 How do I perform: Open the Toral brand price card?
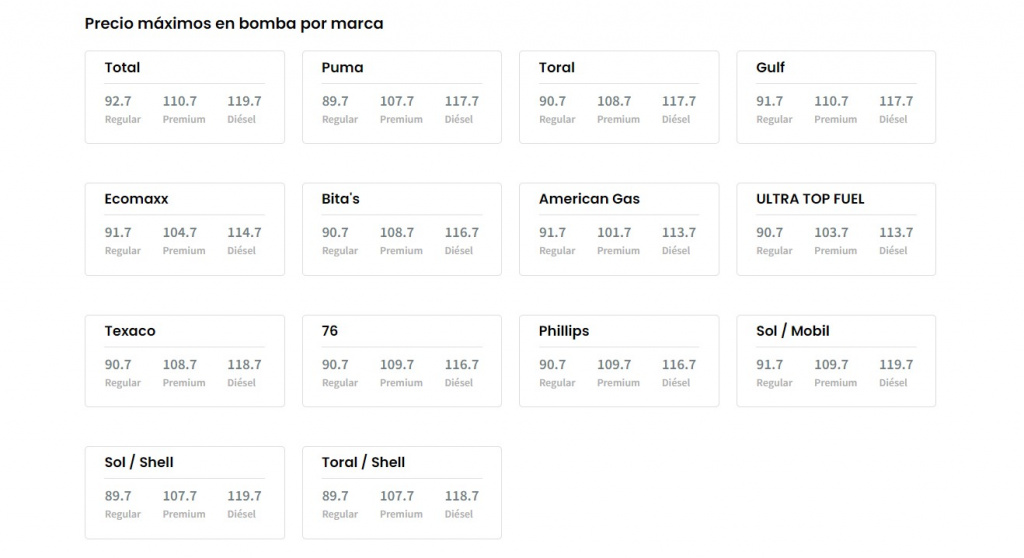(618, 97)
